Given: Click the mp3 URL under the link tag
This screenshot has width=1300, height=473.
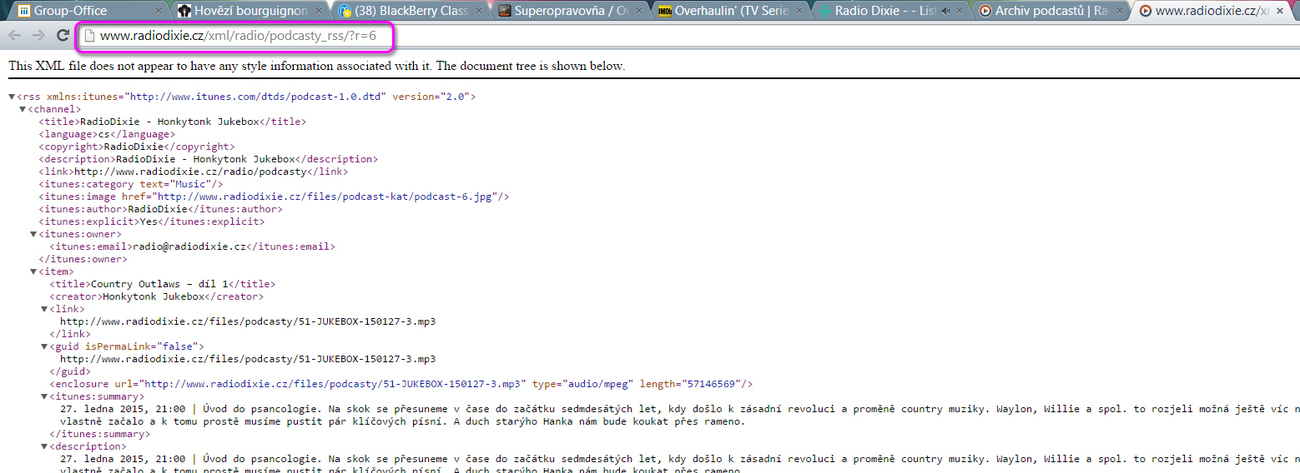Looking at the screenshot, I should (248, 322).
